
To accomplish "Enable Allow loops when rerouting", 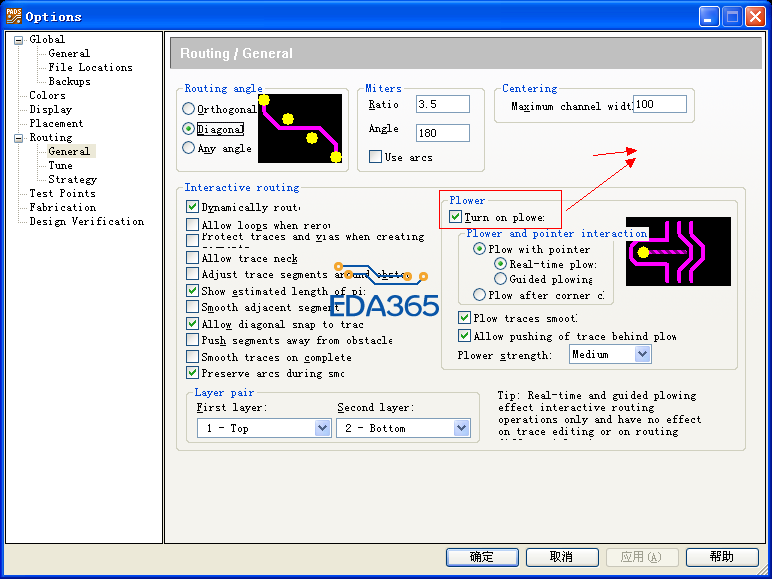I will point(193,225).
